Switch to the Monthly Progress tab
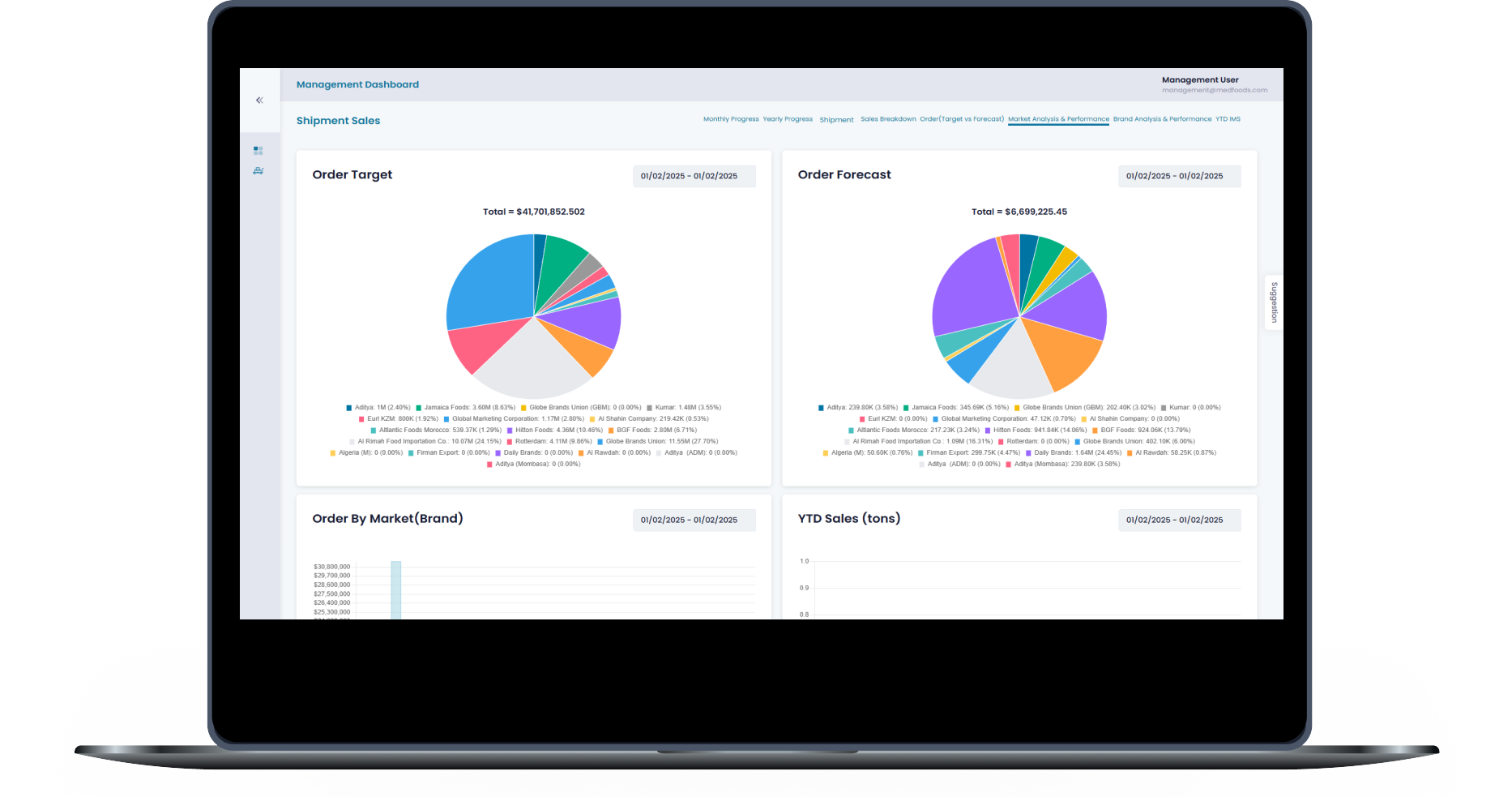1512x797 pixels. (730, 119)
